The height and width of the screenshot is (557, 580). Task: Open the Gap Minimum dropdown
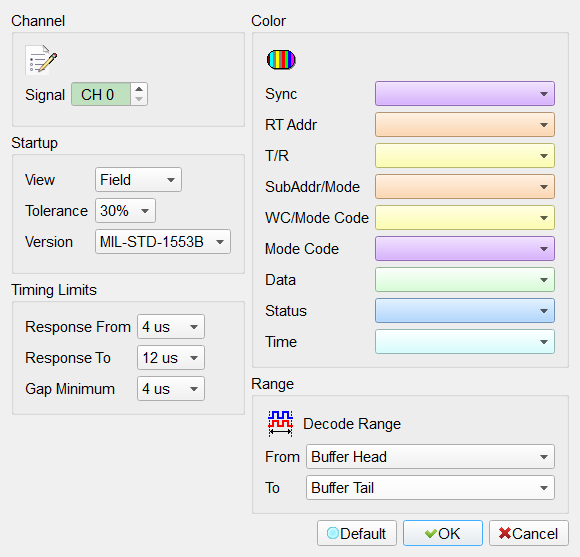point(171,389)
